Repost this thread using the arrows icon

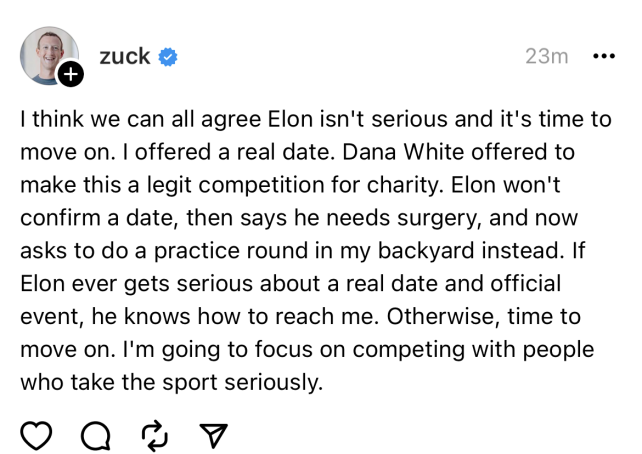tap(154, 434)
